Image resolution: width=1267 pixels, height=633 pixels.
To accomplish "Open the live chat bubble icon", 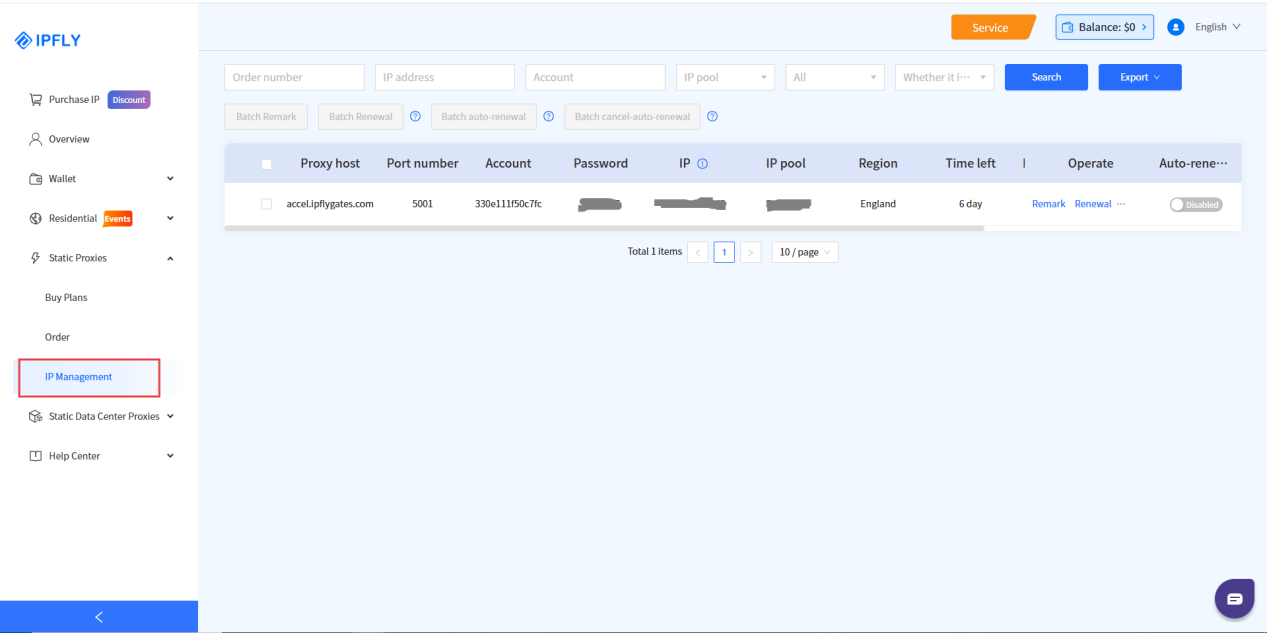I will click(1234, 598).
